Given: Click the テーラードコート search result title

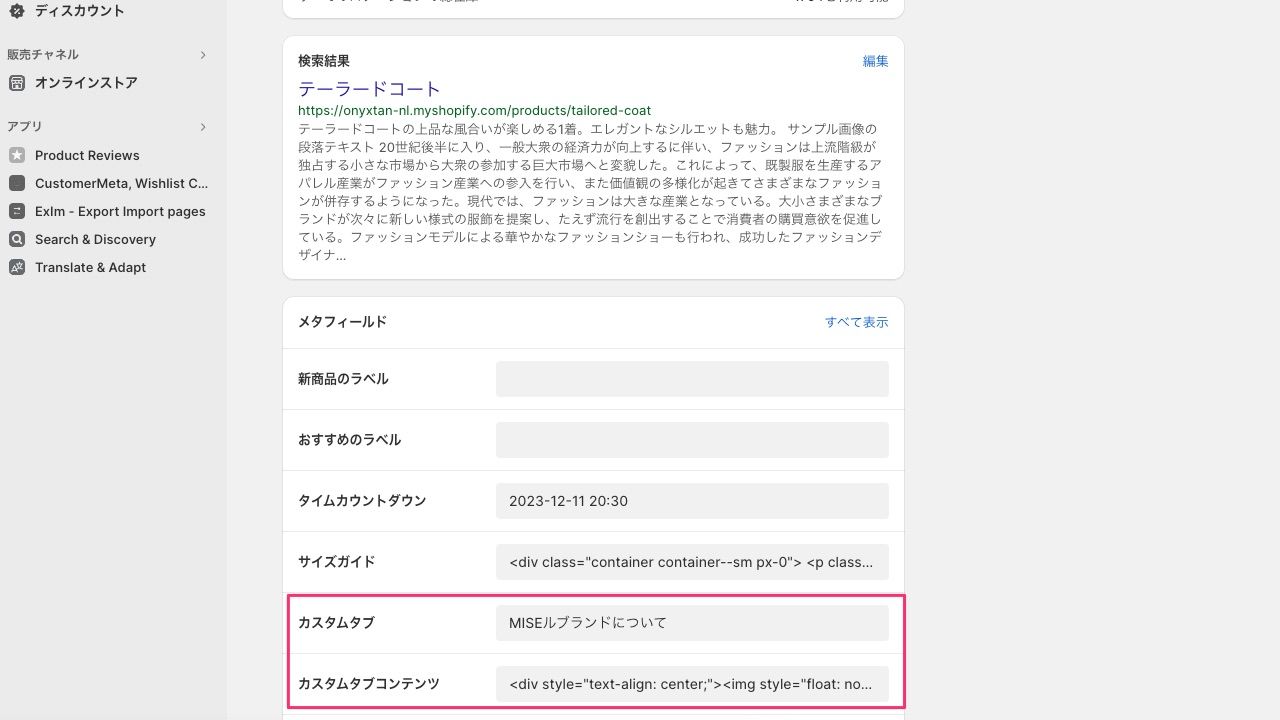Looking at the screenshot, I should click(369, 88).
